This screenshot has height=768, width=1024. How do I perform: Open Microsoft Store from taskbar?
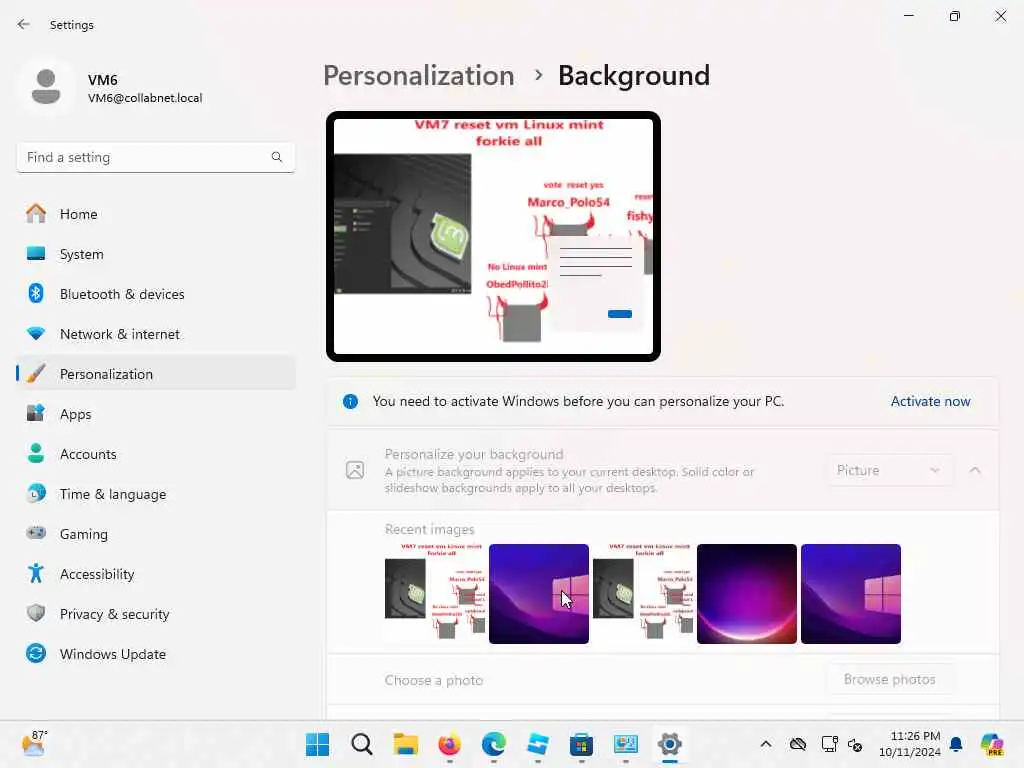581,744
